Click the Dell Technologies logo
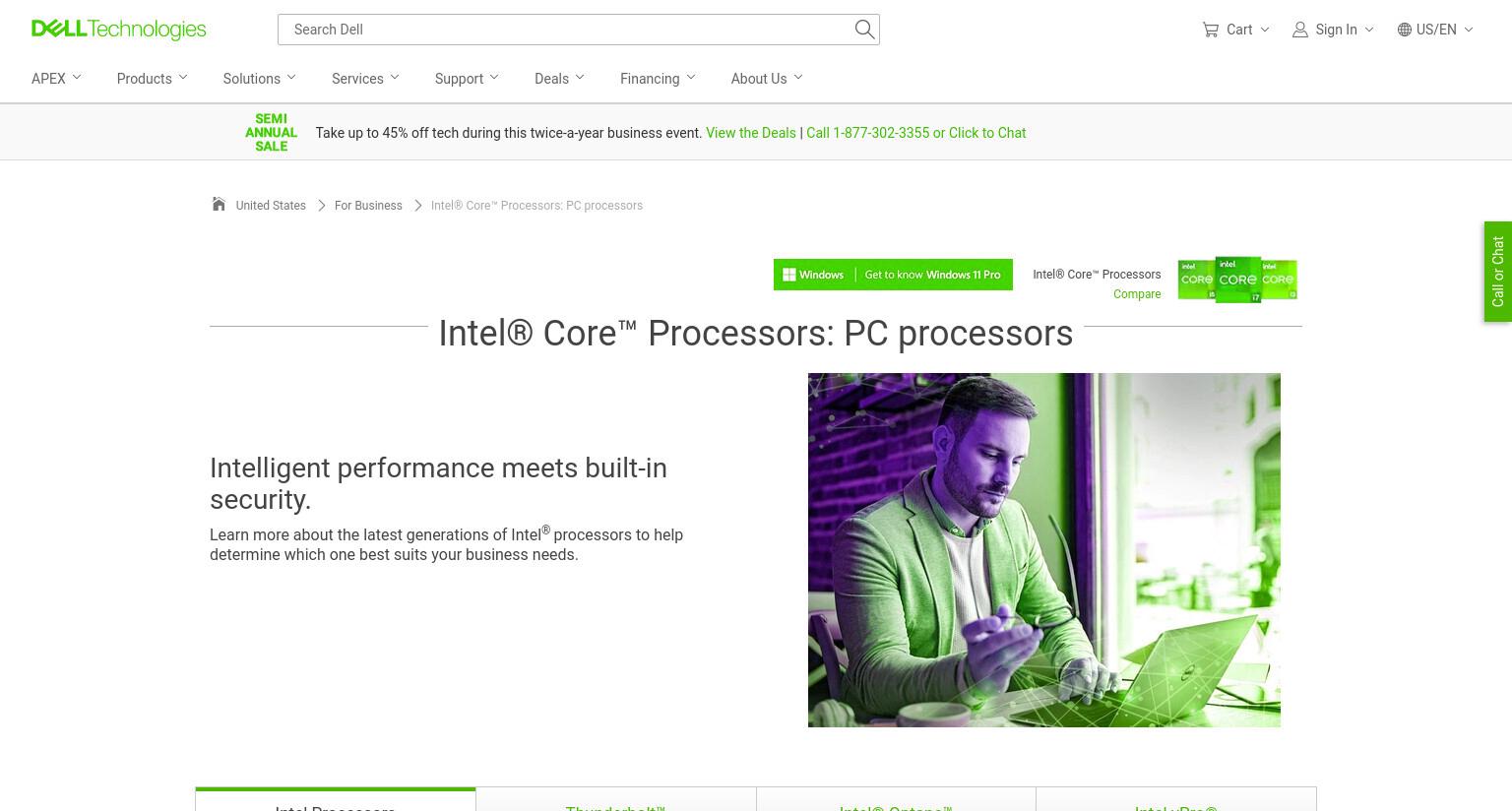This screenshot has height=811, width=1512. (x=119, y=30)
